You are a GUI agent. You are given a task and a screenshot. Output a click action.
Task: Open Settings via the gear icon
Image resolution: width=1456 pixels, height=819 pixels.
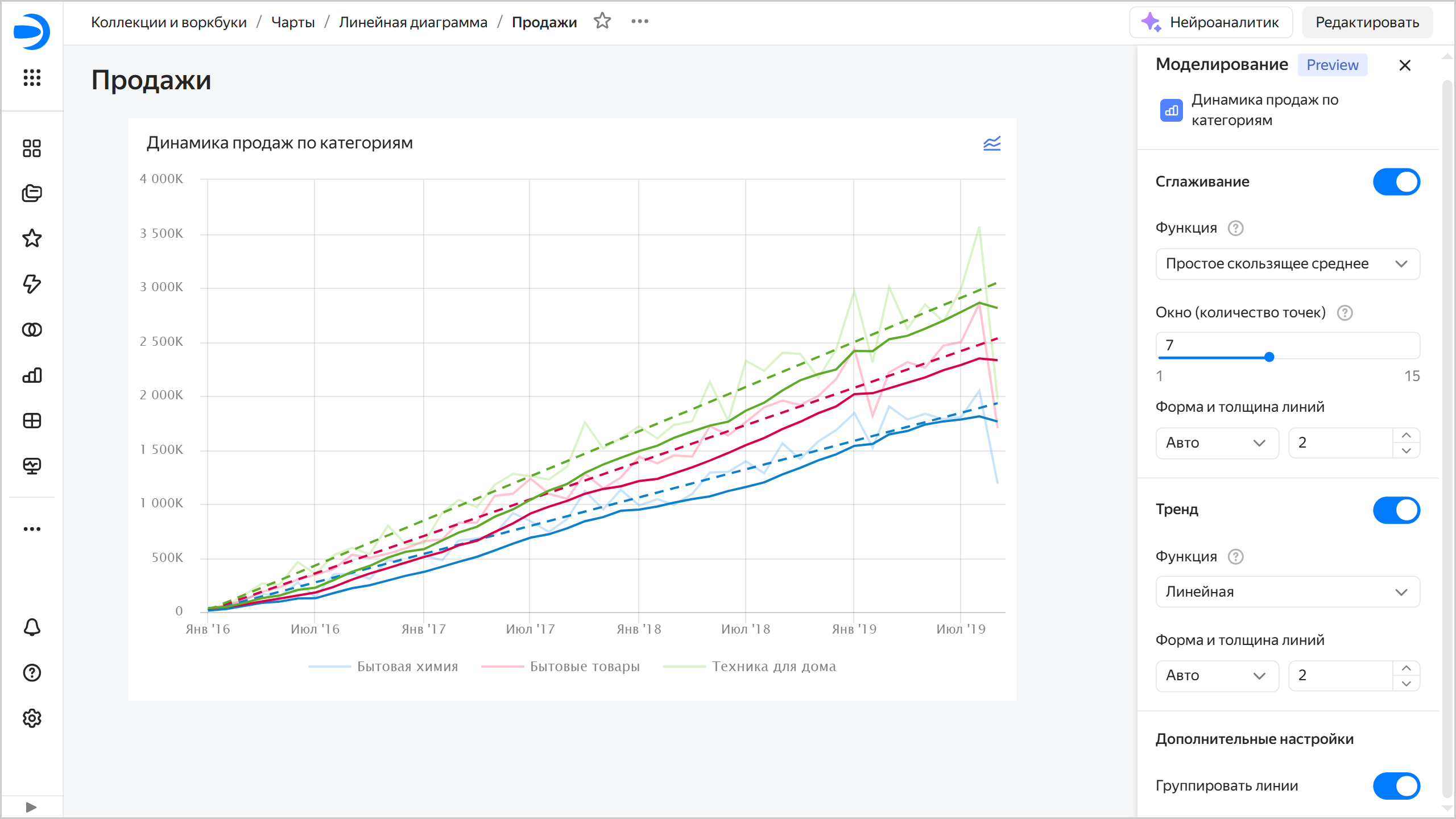pos(32,718)
